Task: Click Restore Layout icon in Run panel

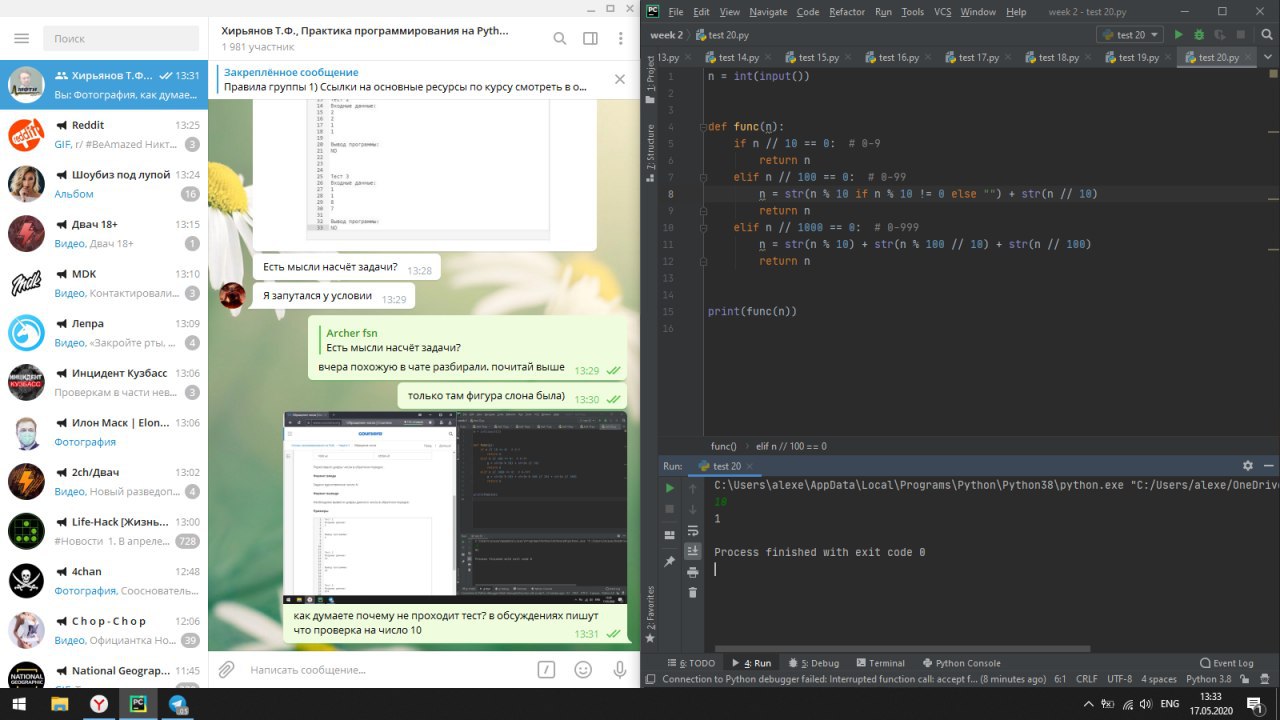Action: pos(670,536)
